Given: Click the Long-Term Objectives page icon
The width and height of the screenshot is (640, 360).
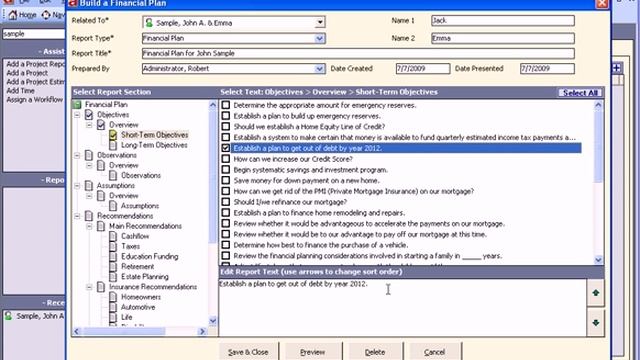Looking at the screenshot, I should click(x=113, y=145).
